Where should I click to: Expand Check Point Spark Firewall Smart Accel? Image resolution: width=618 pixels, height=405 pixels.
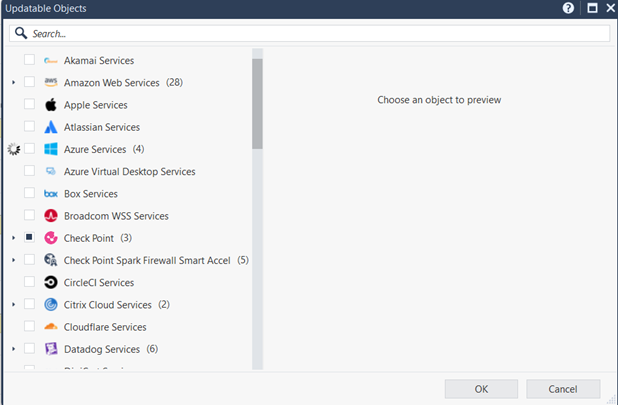13,260
